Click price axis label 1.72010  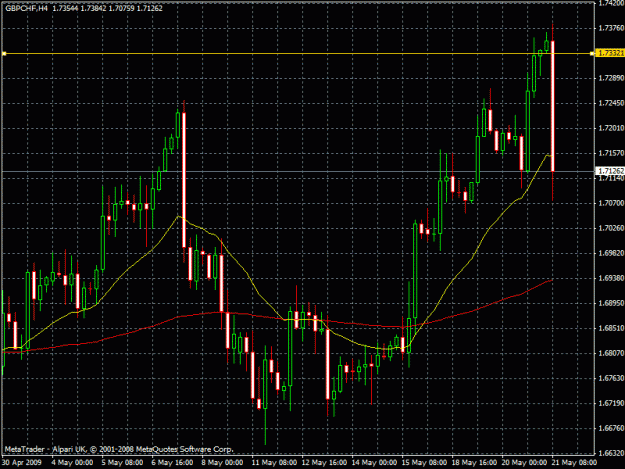[611, 128]
